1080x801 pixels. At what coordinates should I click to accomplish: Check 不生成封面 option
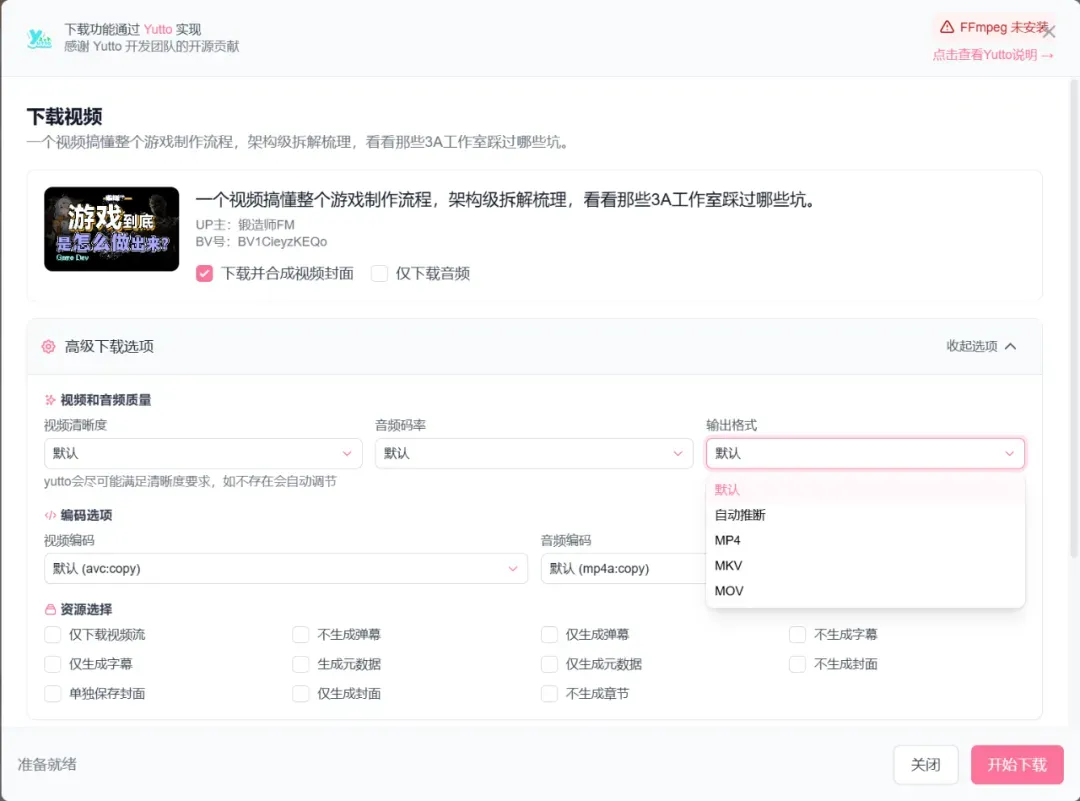(798, 664)
